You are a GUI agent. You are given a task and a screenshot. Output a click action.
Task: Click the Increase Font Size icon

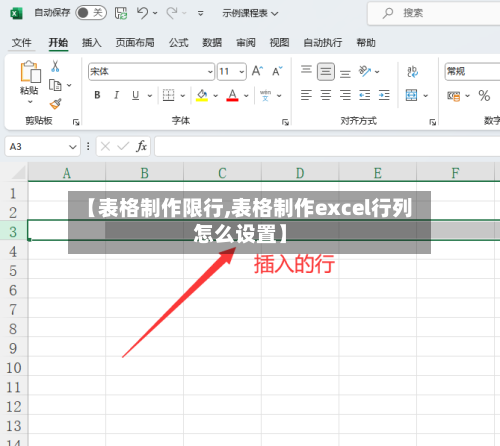click(x=257, y=71)
